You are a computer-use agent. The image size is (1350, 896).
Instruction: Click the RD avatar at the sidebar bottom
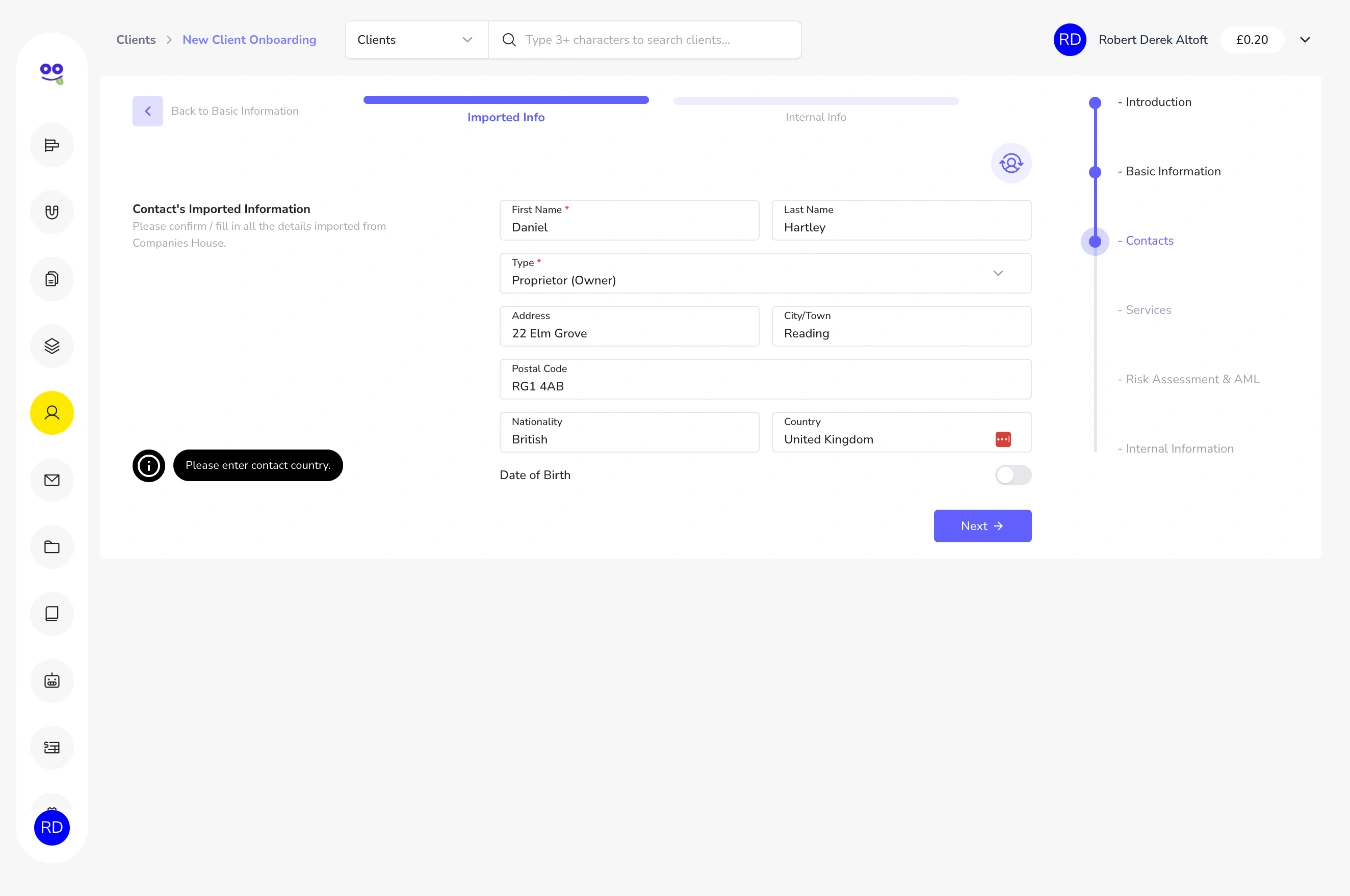pyautogui.click(x=52, y=828)
